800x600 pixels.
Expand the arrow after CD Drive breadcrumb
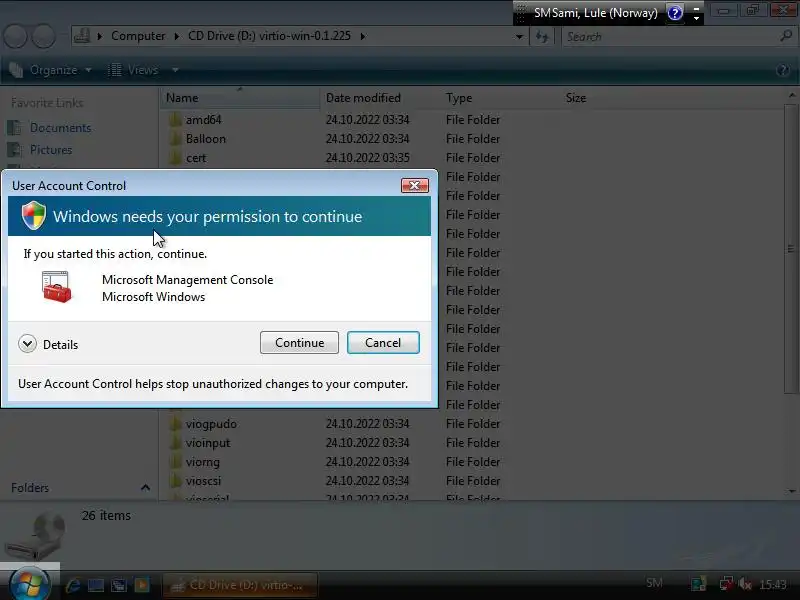[x=363, y=36]
